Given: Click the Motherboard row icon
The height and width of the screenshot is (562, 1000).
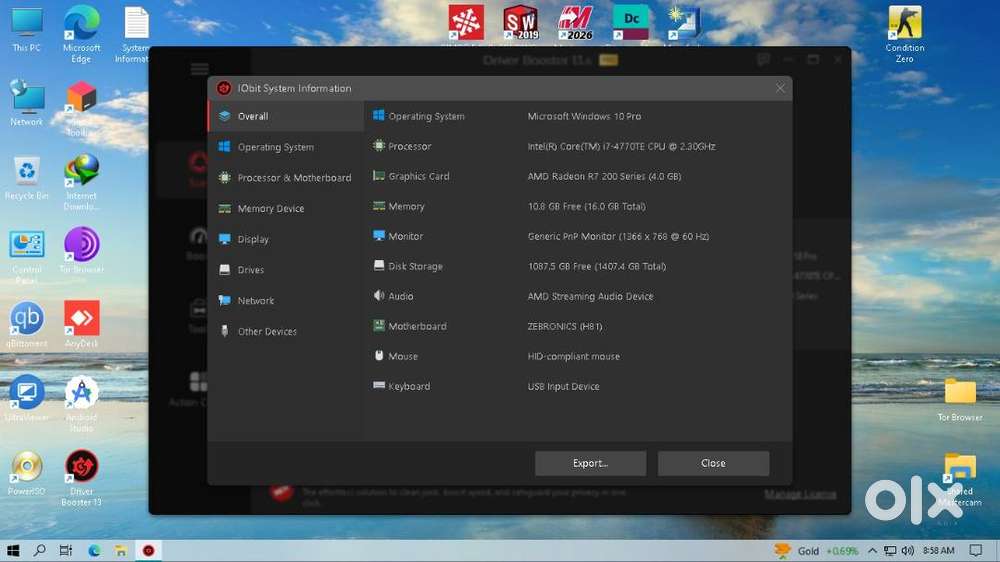Looking at the screenshot, I should 378,325.
